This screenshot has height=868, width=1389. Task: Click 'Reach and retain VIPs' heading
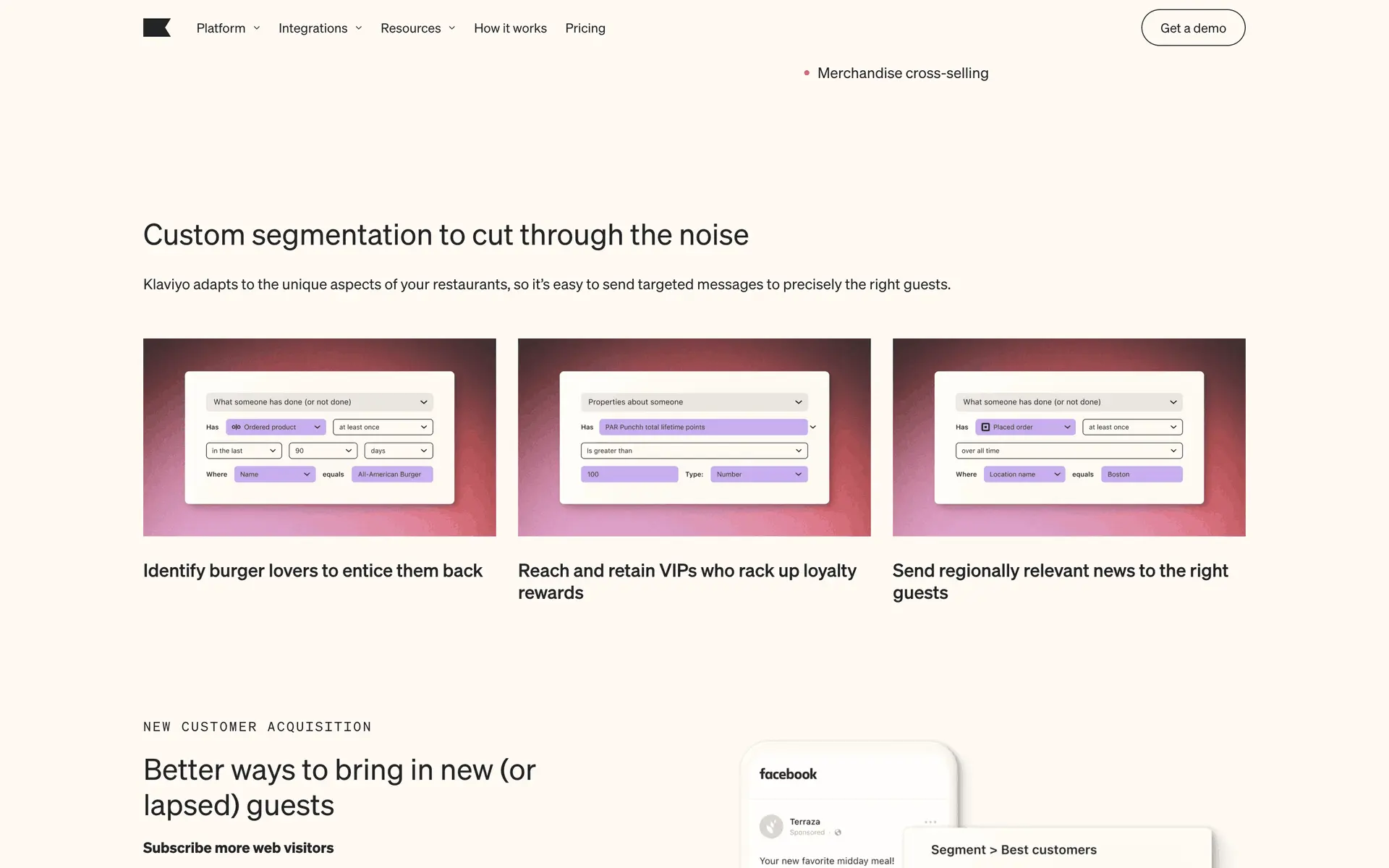(x=687, y=582)
